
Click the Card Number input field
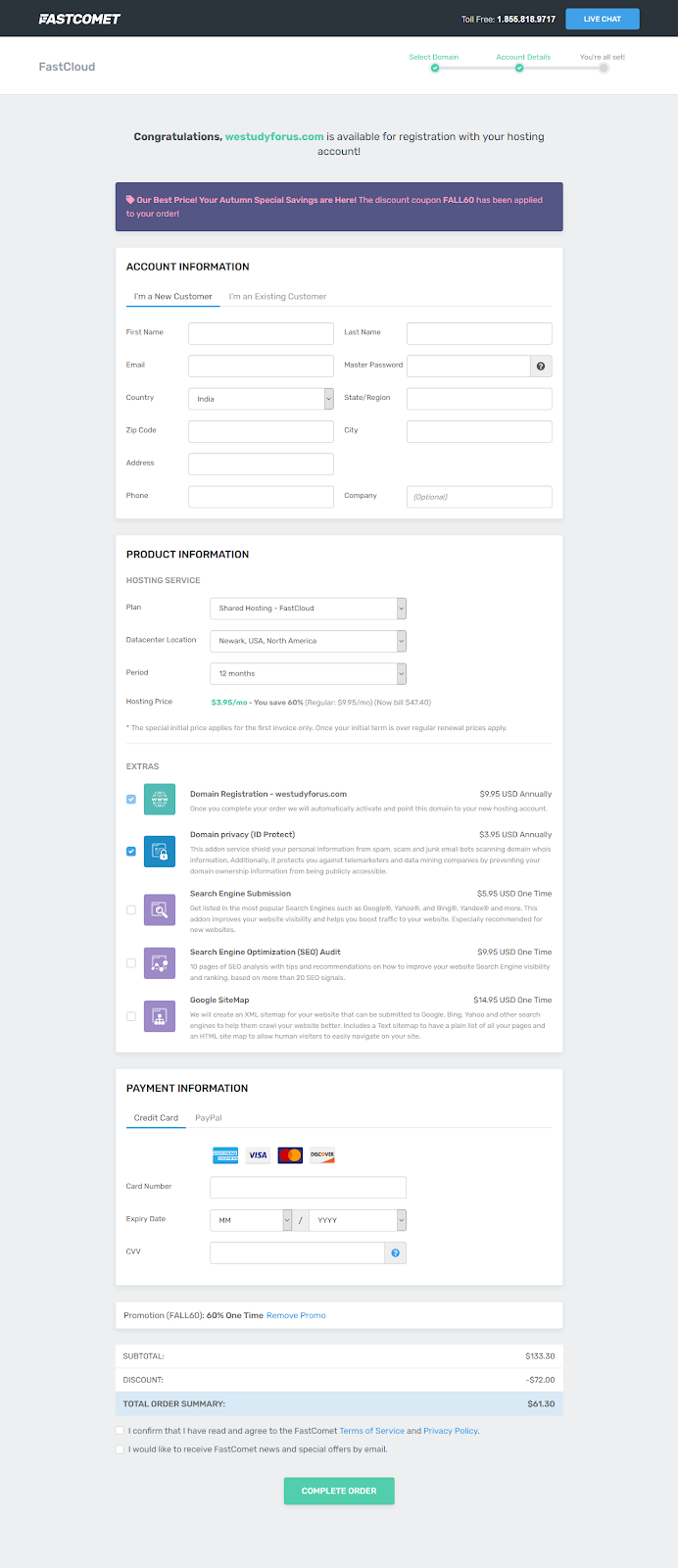[309, 1187]
